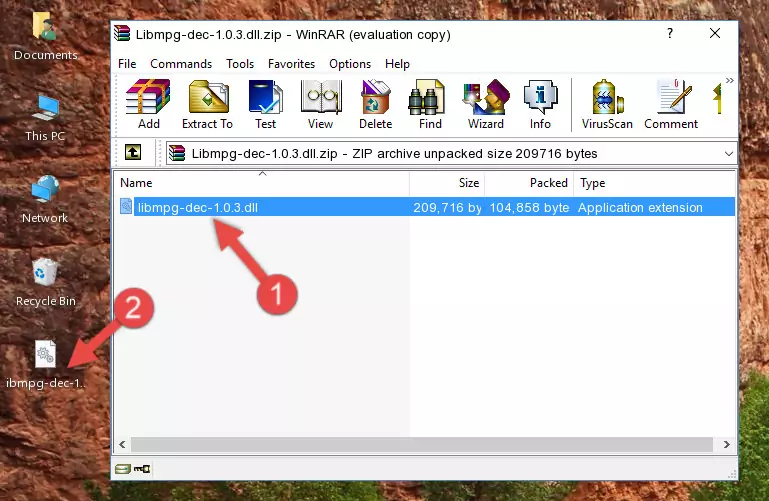Click the Application extension type cell

click(x=640, y=207)
